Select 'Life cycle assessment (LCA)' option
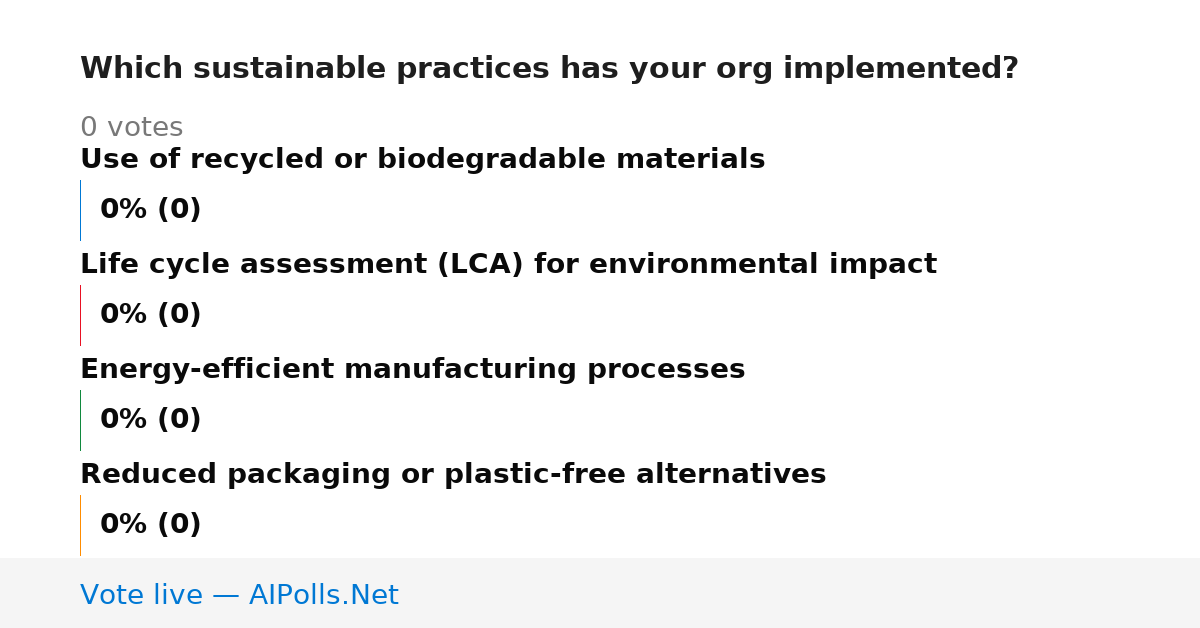 pos(508,265)
